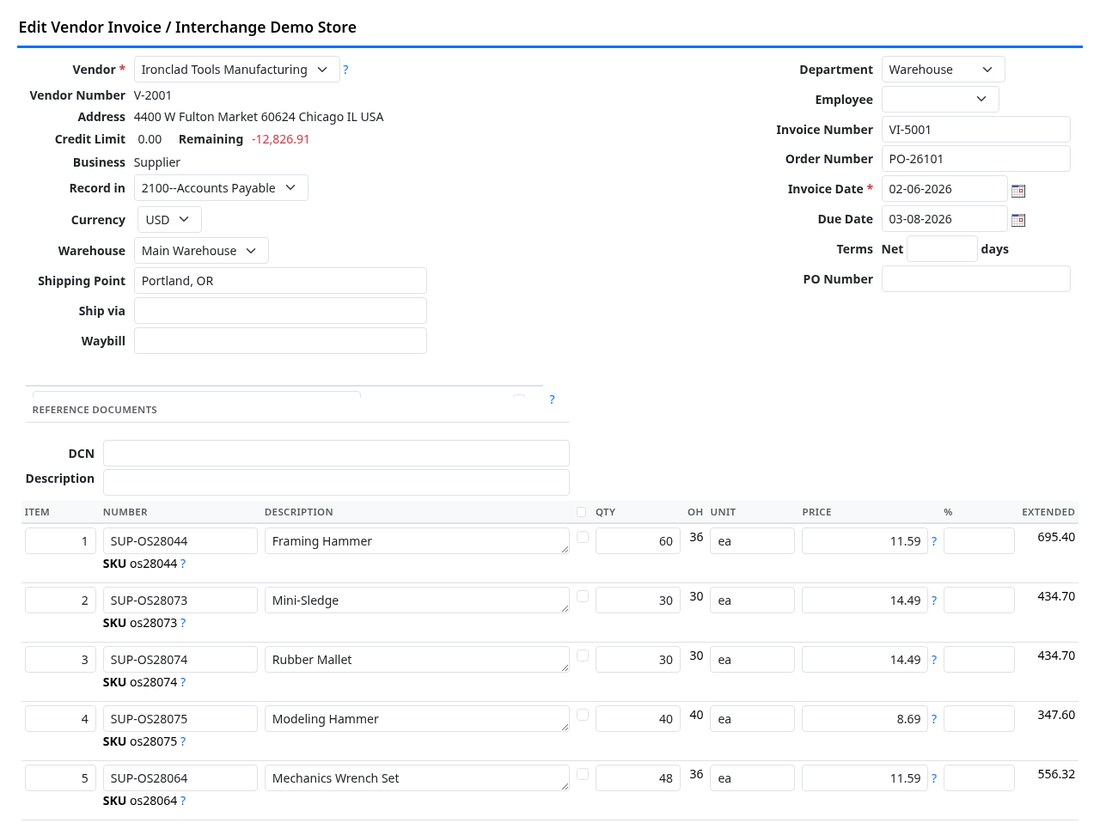Click the help question mark beside Vendor
Image resolution: width=1100 pixels, height=823 pixels.
click(345, 69)
